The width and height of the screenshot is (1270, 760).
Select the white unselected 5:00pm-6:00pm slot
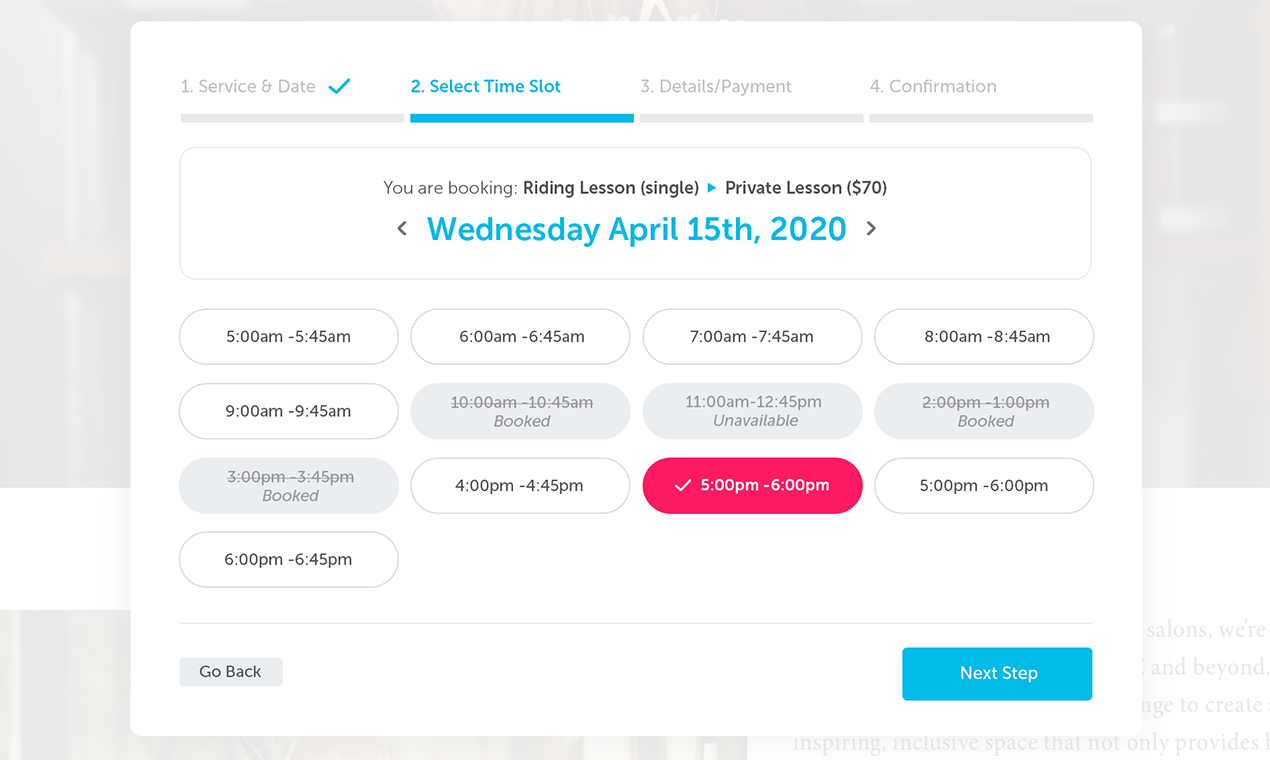[x=984, y=486]
